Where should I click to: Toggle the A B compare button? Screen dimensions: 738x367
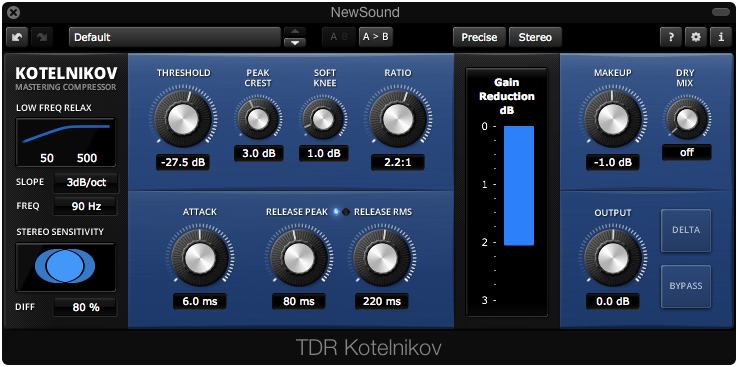[339, 37]
